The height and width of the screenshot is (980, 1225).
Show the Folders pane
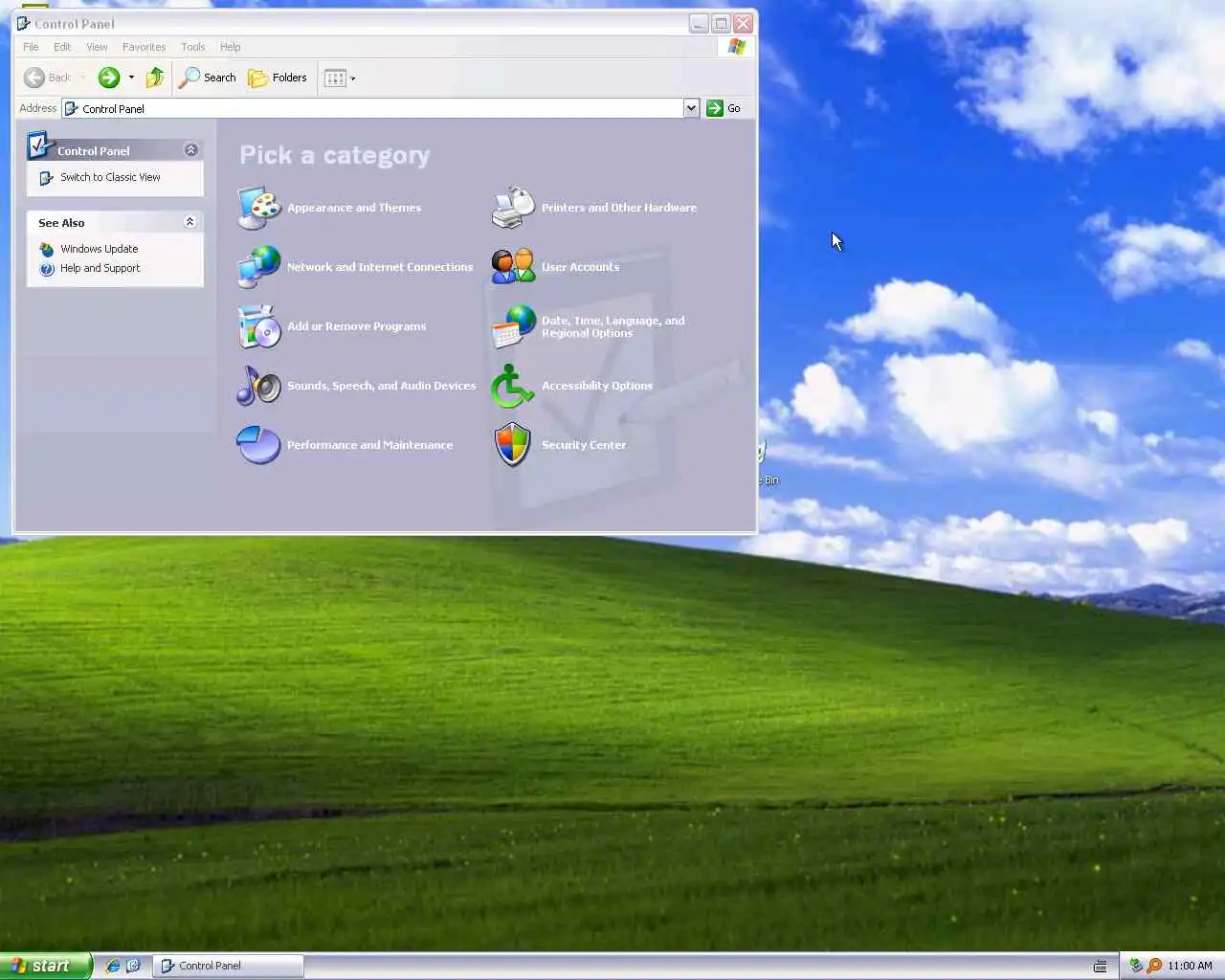tap(278, 78)
